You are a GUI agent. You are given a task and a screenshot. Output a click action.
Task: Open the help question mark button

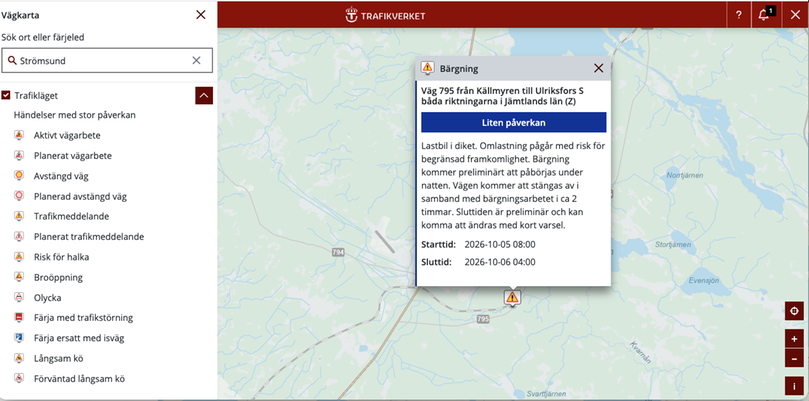pyautogui.click(x=739, y=15)
